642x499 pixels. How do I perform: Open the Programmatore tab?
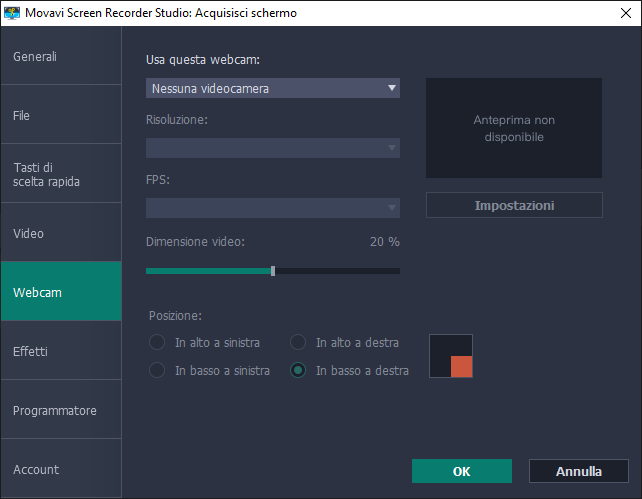point(60,410)
